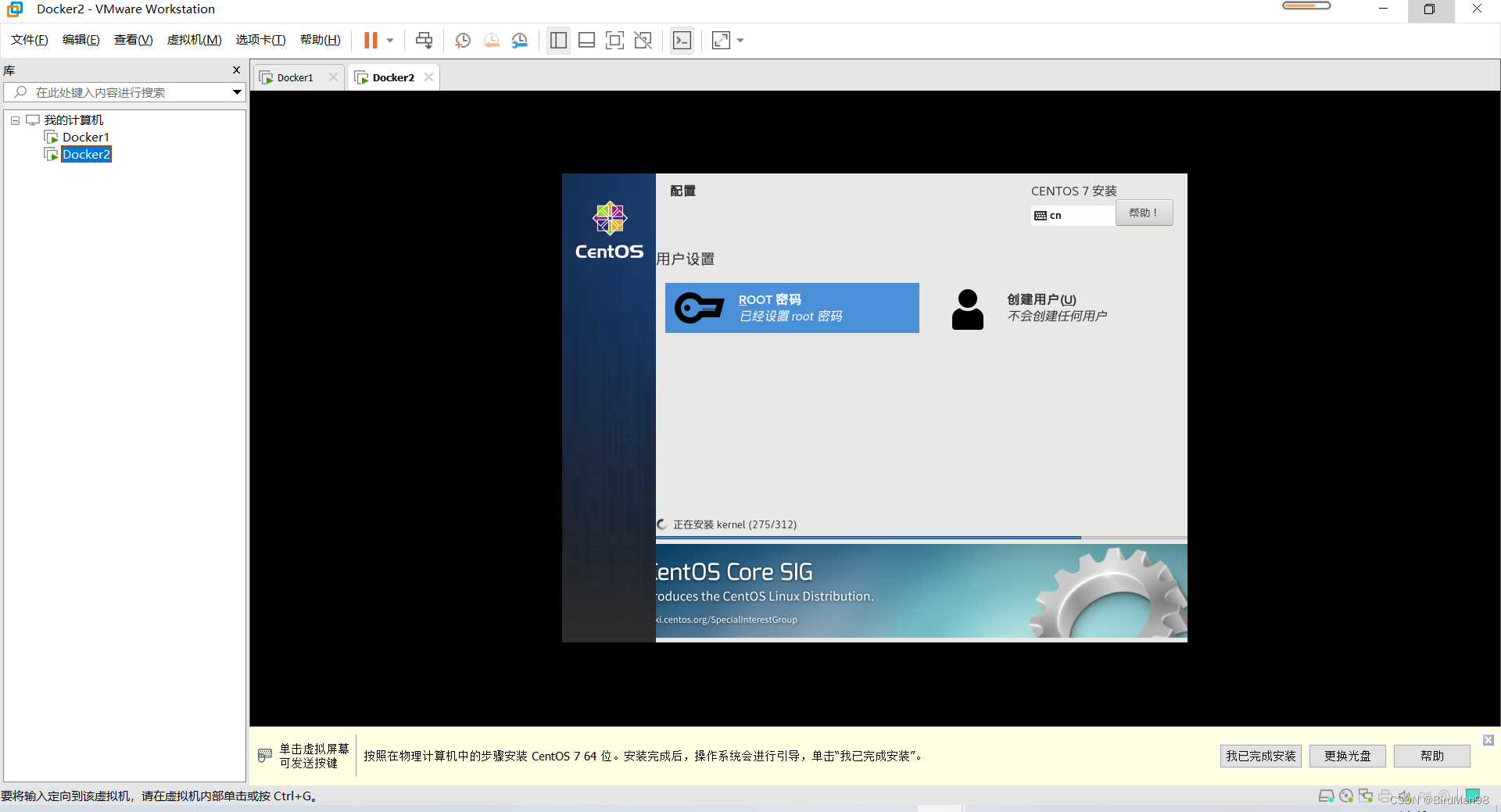Click the hard disk status icon
This screenshot has height=812, width=1501.
(x=1326, y=796)
